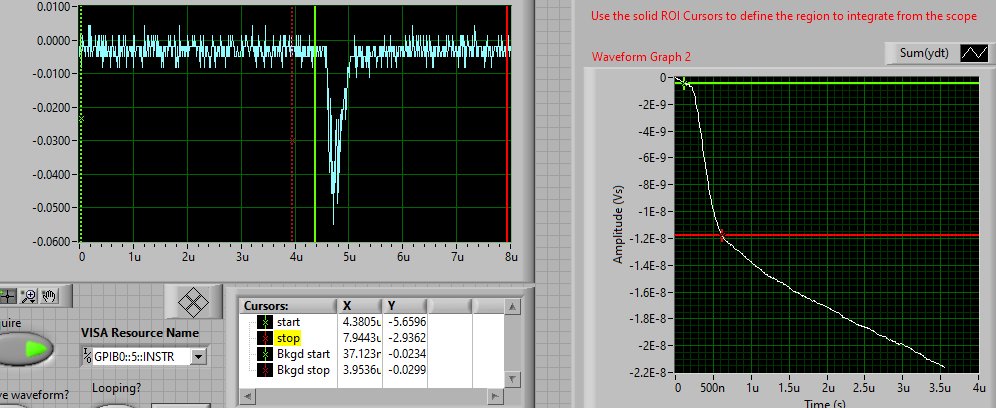Click the Bkgd stop Y value -0.0299
996x408 pixels.
click(407, 370)
